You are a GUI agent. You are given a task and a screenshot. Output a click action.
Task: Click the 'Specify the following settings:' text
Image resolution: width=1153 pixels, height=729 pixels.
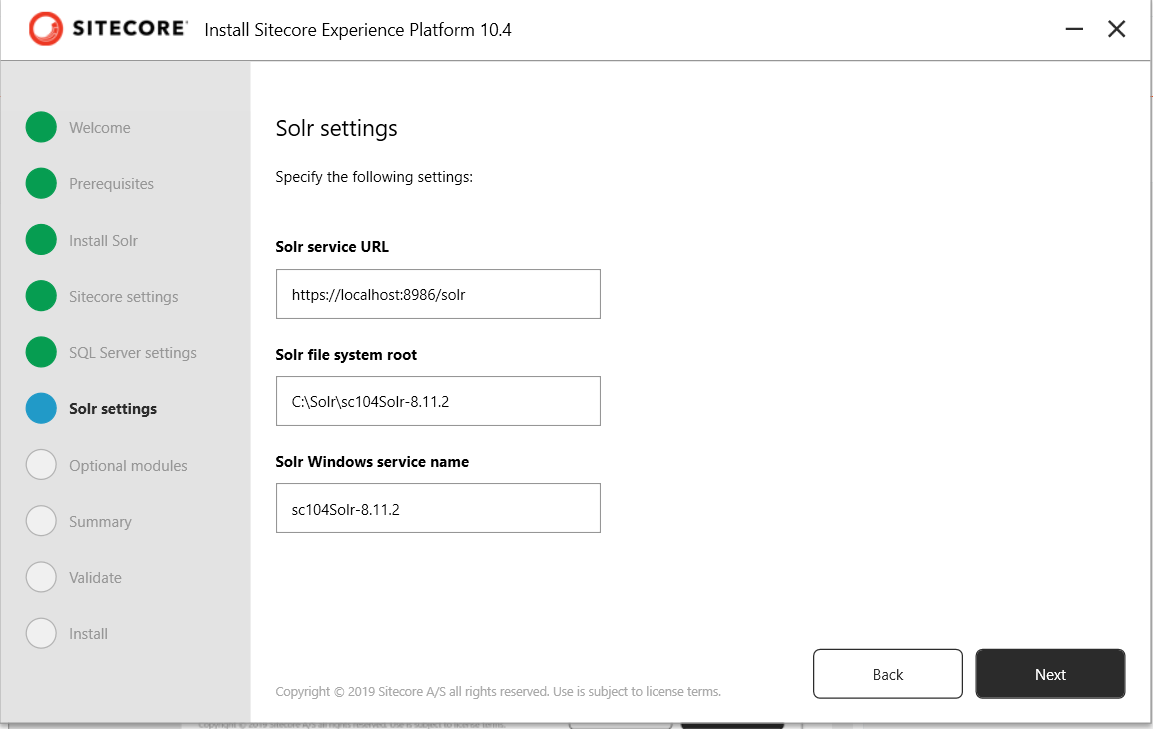pos(374,177)
